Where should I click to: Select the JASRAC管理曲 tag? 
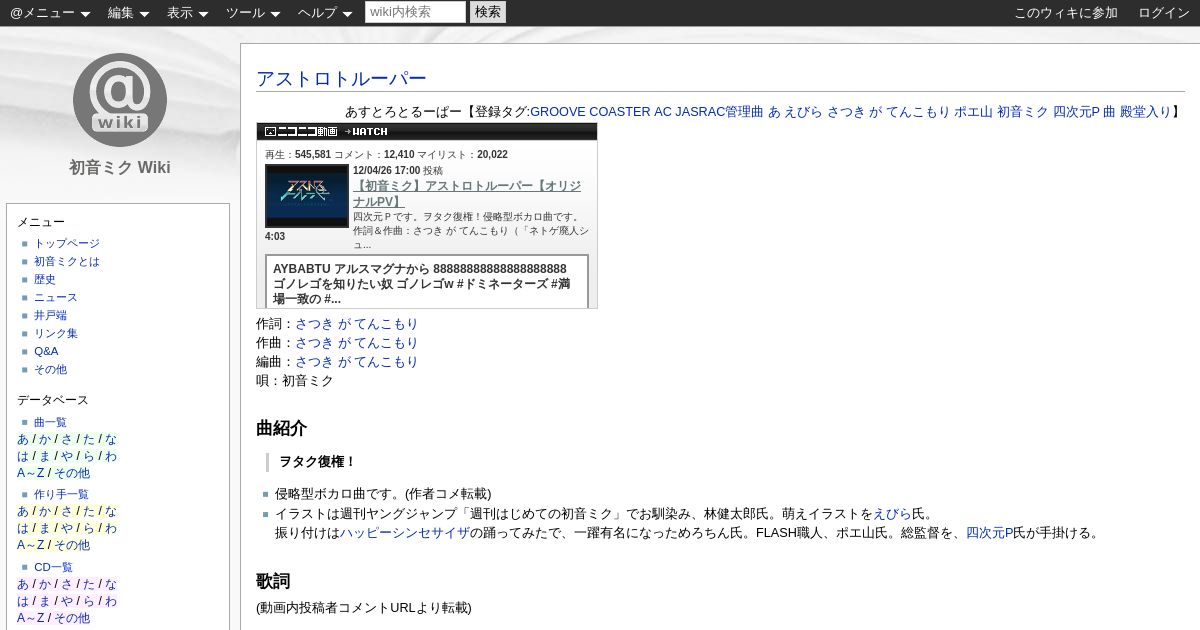719,112
